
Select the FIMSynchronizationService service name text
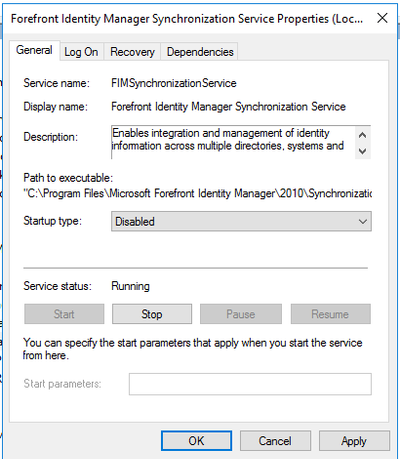174,83
